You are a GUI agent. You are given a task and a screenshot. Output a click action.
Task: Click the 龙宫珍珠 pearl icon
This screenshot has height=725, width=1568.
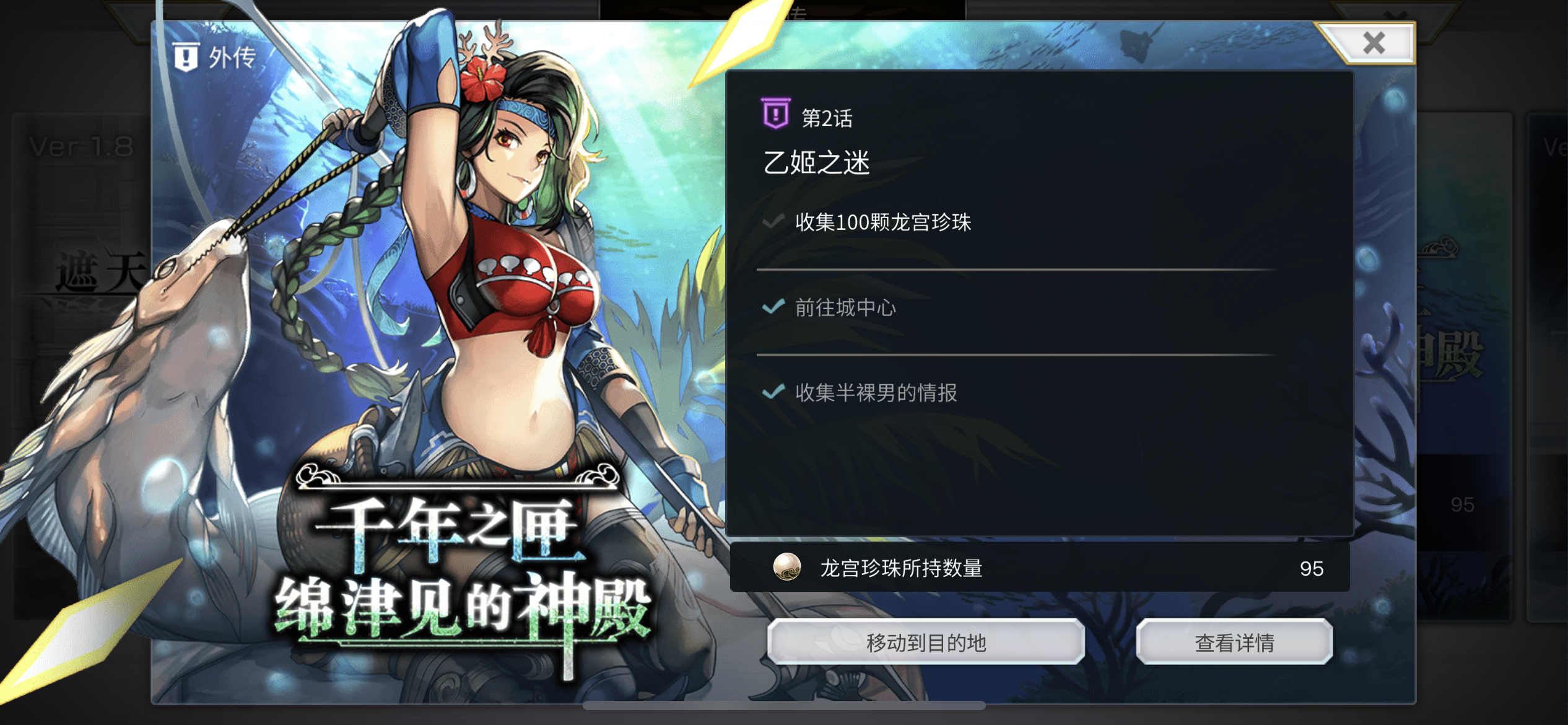[x=787, y=567]
